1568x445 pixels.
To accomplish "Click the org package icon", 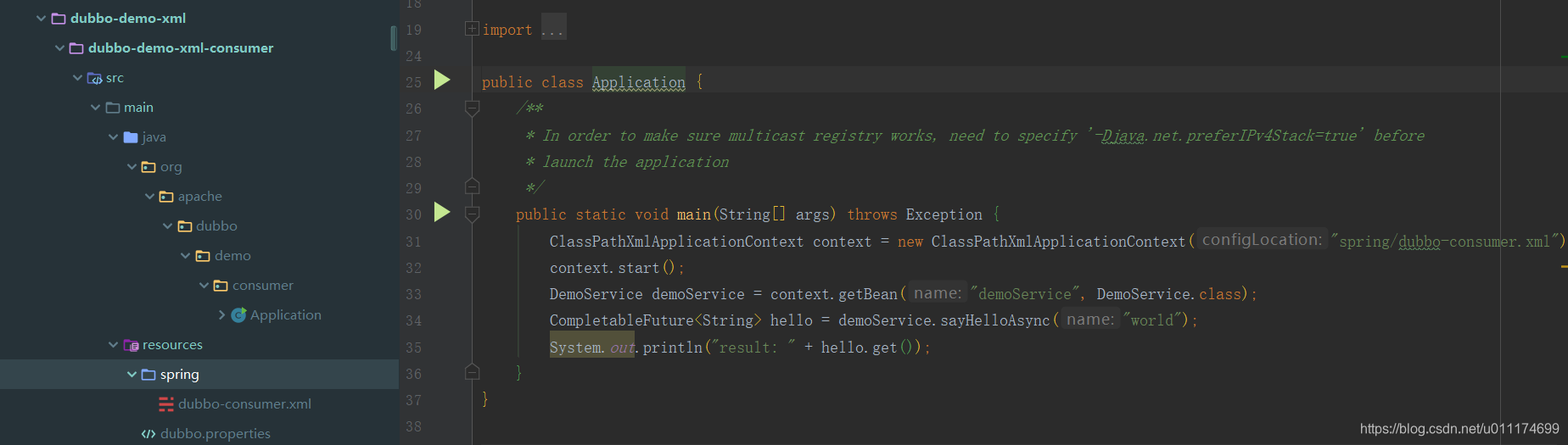I will [148, 166].
